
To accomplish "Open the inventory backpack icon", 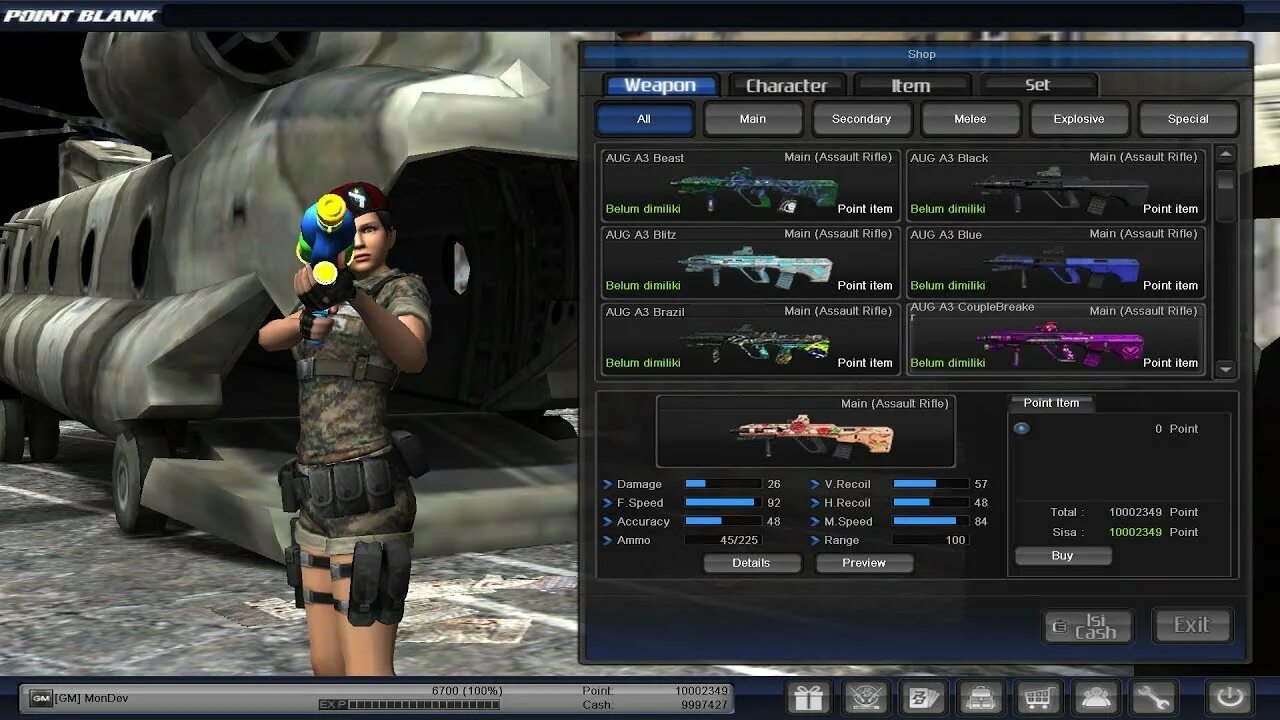I will pyautogui.click(x=981, y=697).
